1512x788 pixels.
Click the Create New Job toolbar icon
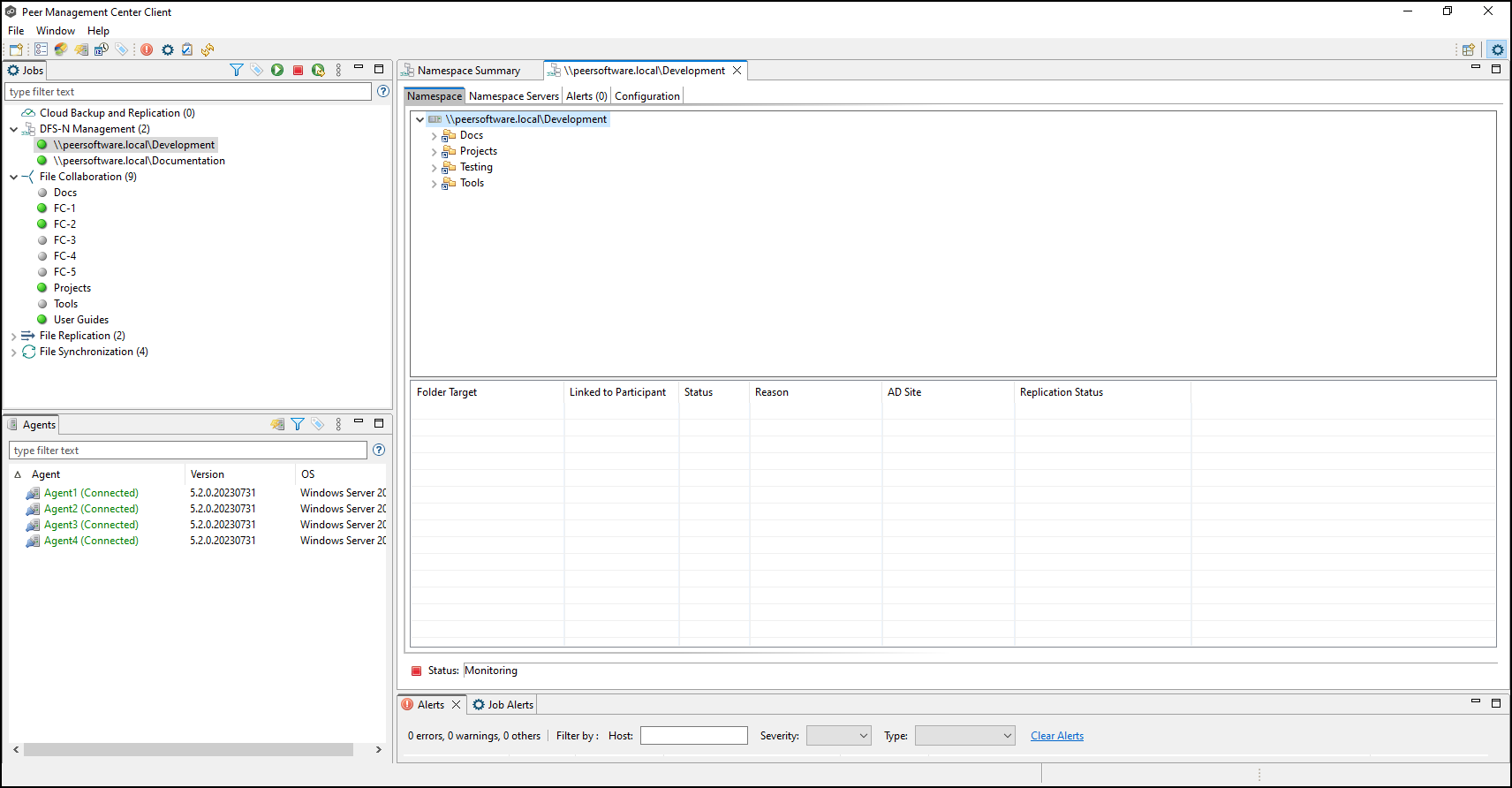pyautogui.click(x=16, y=49)
